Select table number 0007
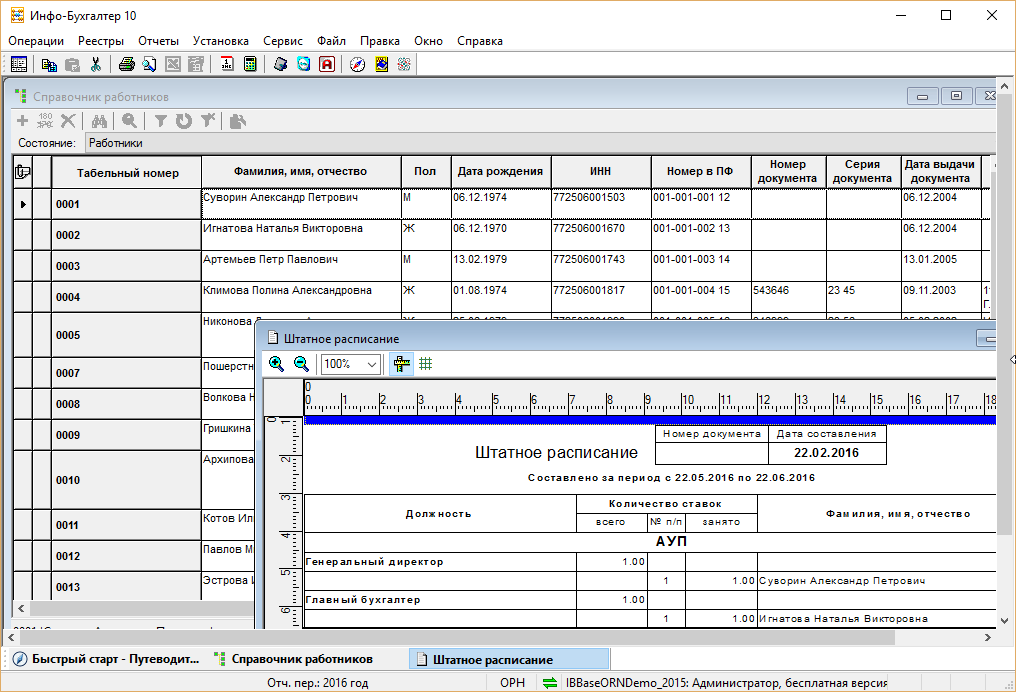Viewport: 1016px width, 692px height. pos(126,373)
